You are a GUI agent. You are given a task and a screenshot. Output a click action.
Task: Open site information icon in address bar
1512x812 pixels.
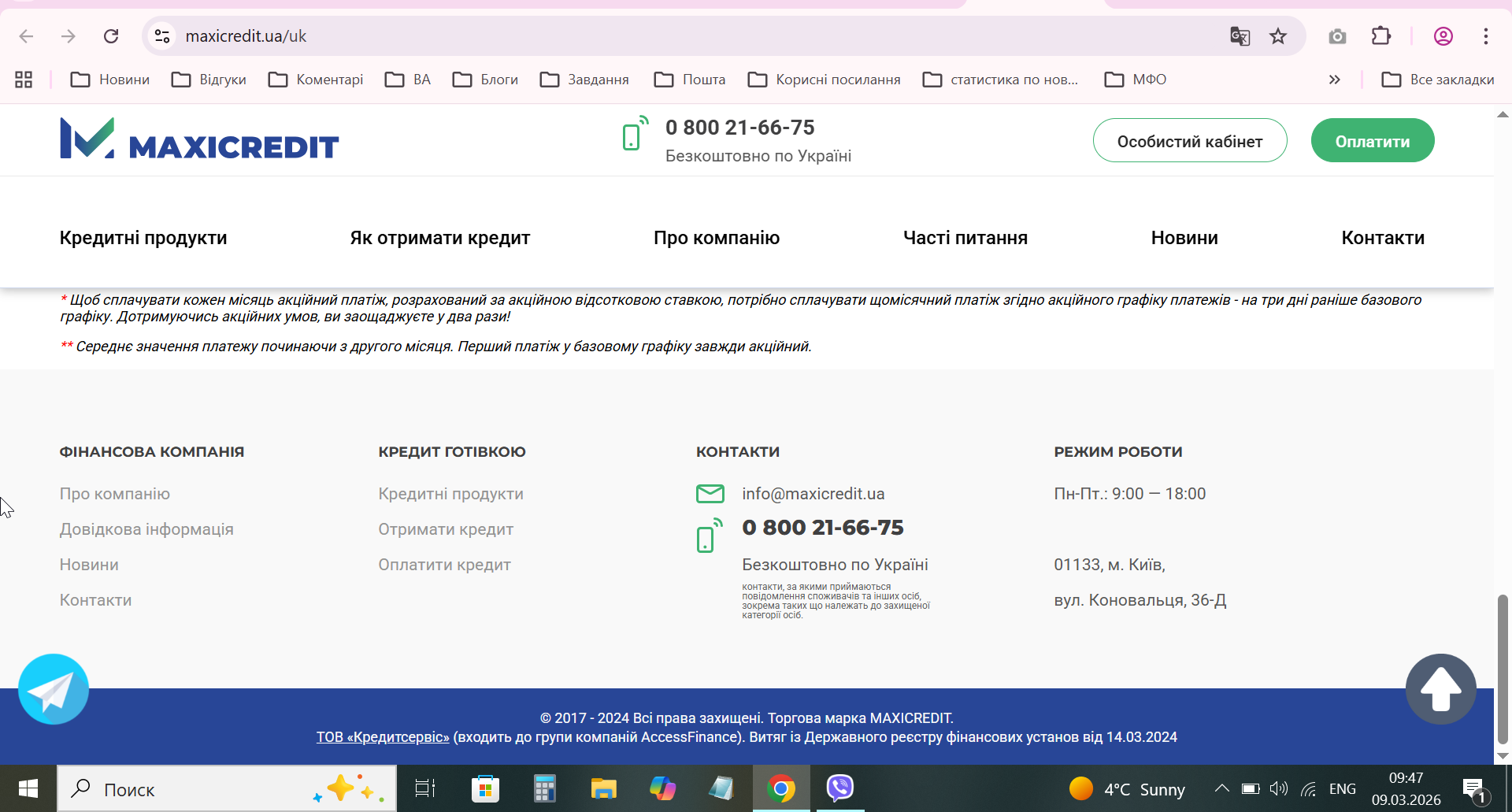(162, 36)
